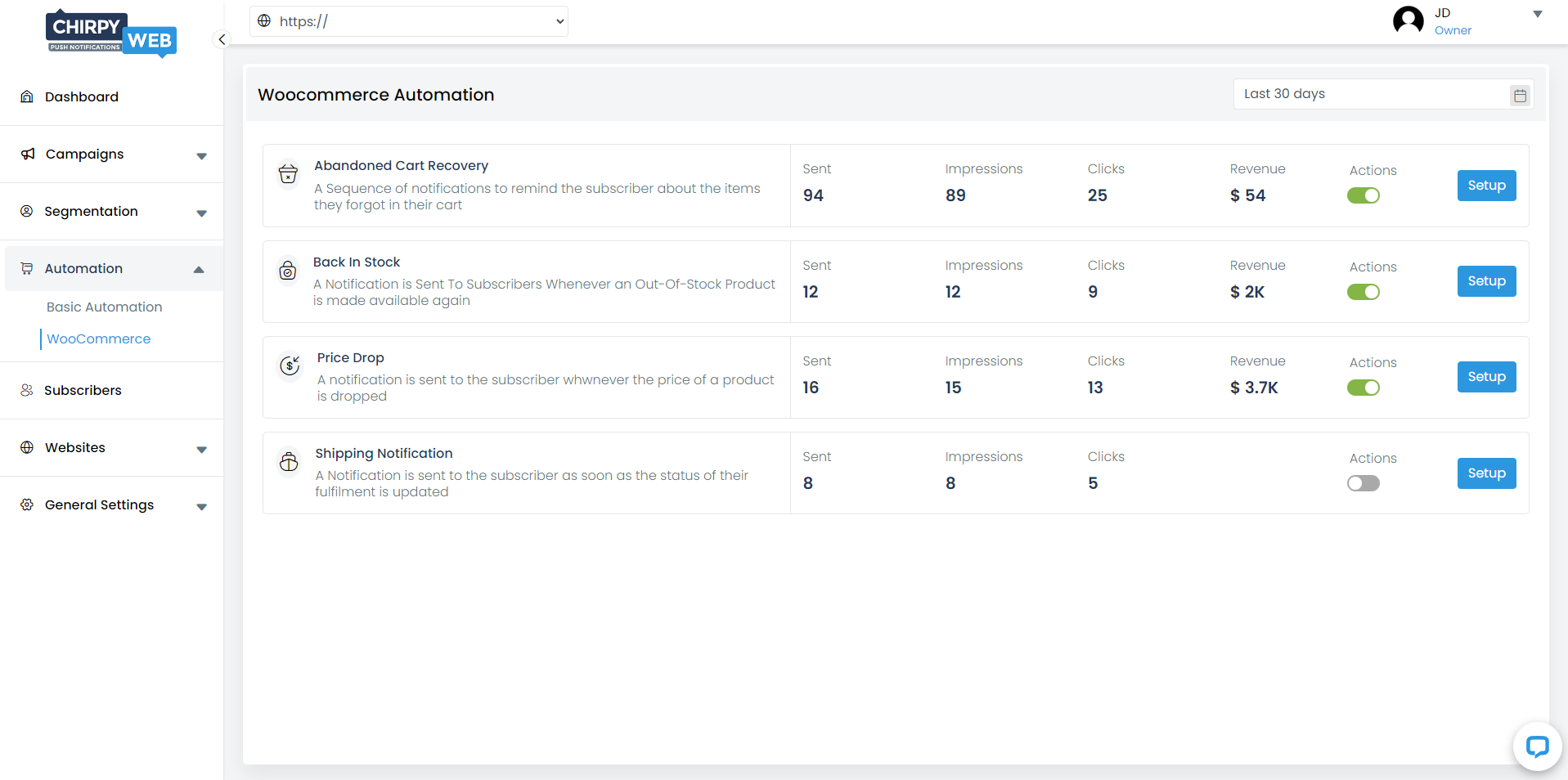
Task: Click the Price Drop impressions count 15
Action: coord(953,388)
